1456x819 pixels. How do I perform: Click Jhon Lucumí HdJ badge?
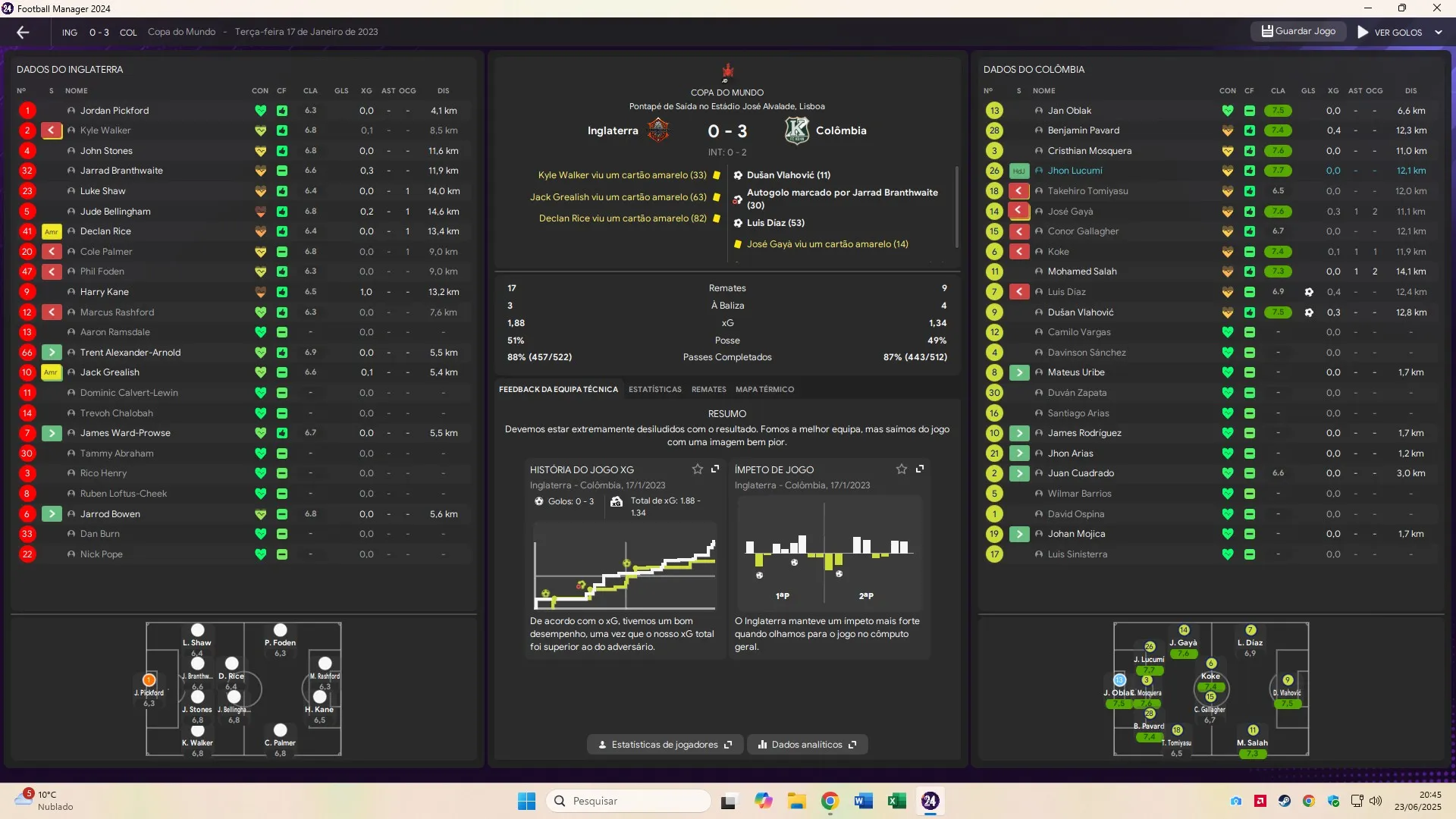coord(1018,171)
